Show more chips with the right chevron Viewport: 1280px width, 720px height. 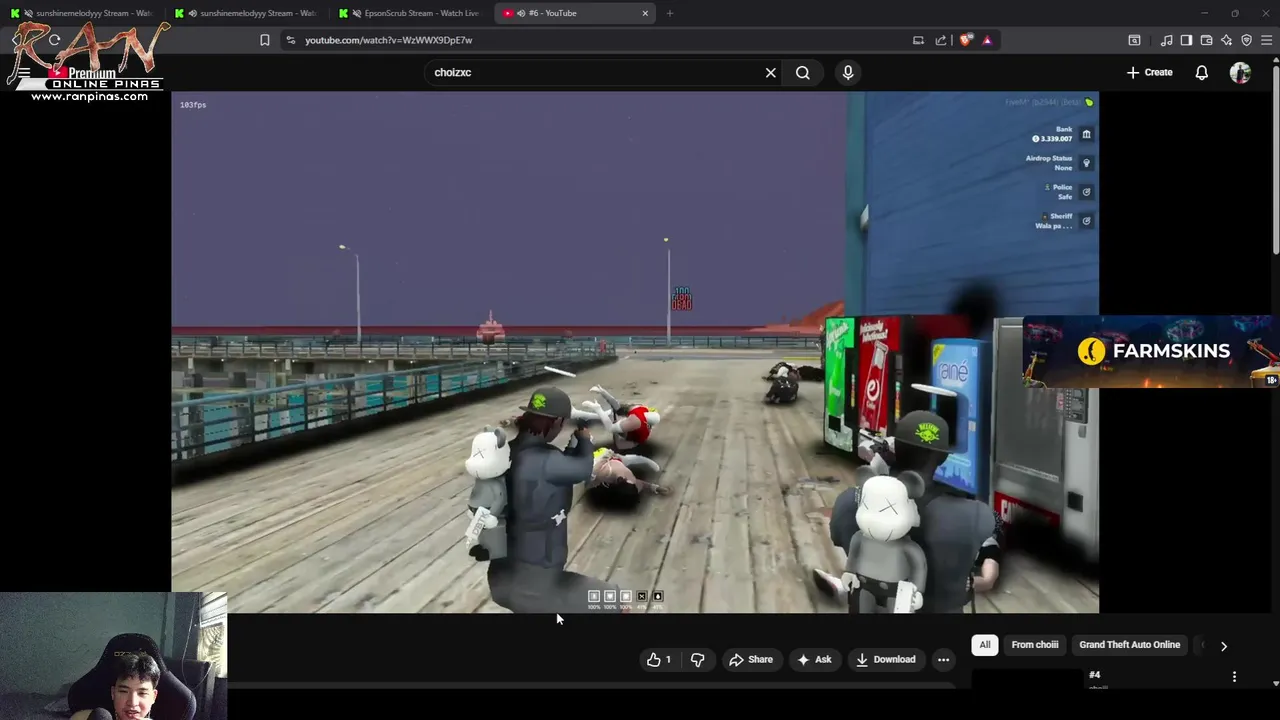point(1223,646)
